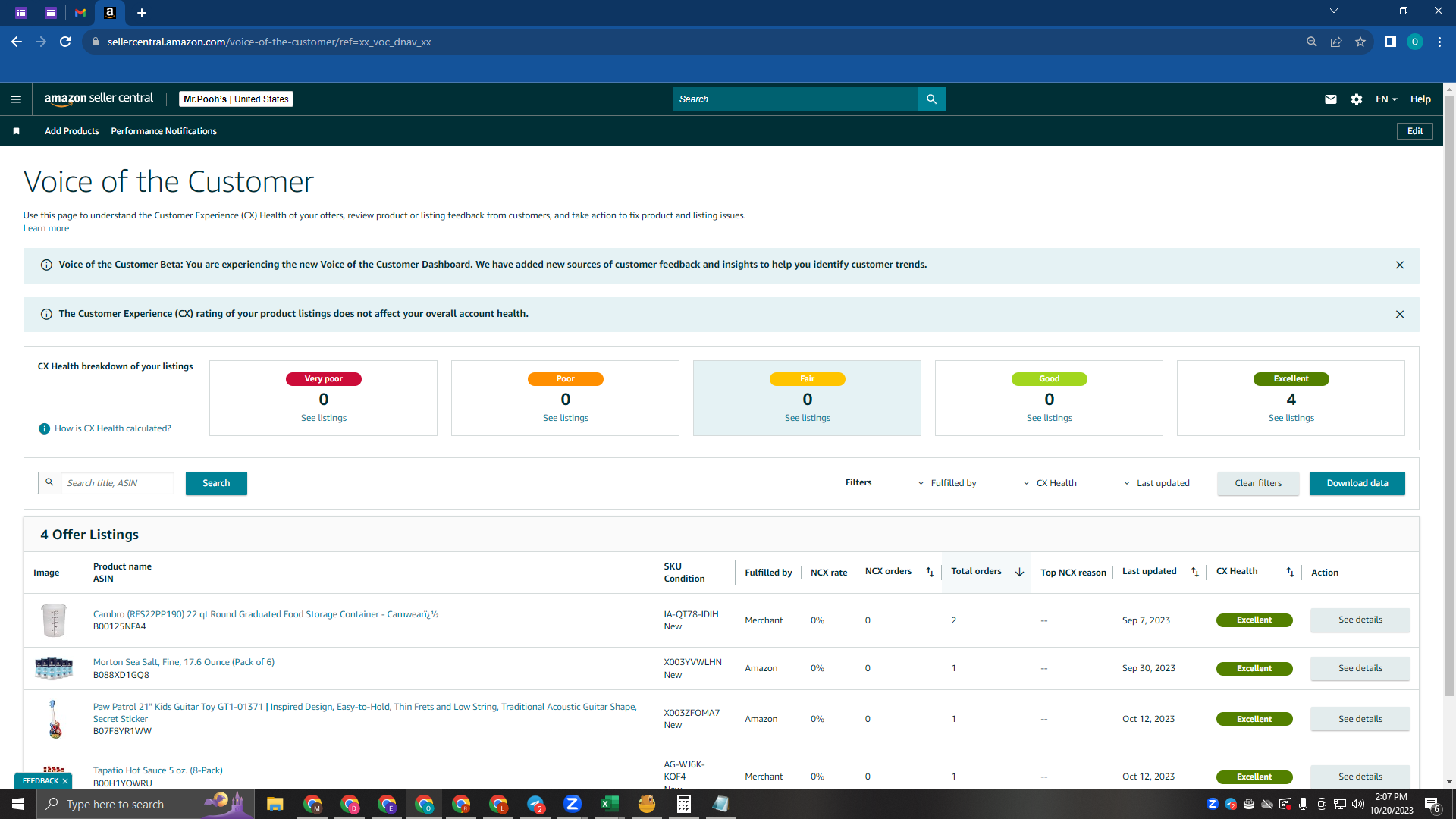1456x819 pixels.
Task: Click See details for Morton Sea Salt
Action: pos(1360,669)
